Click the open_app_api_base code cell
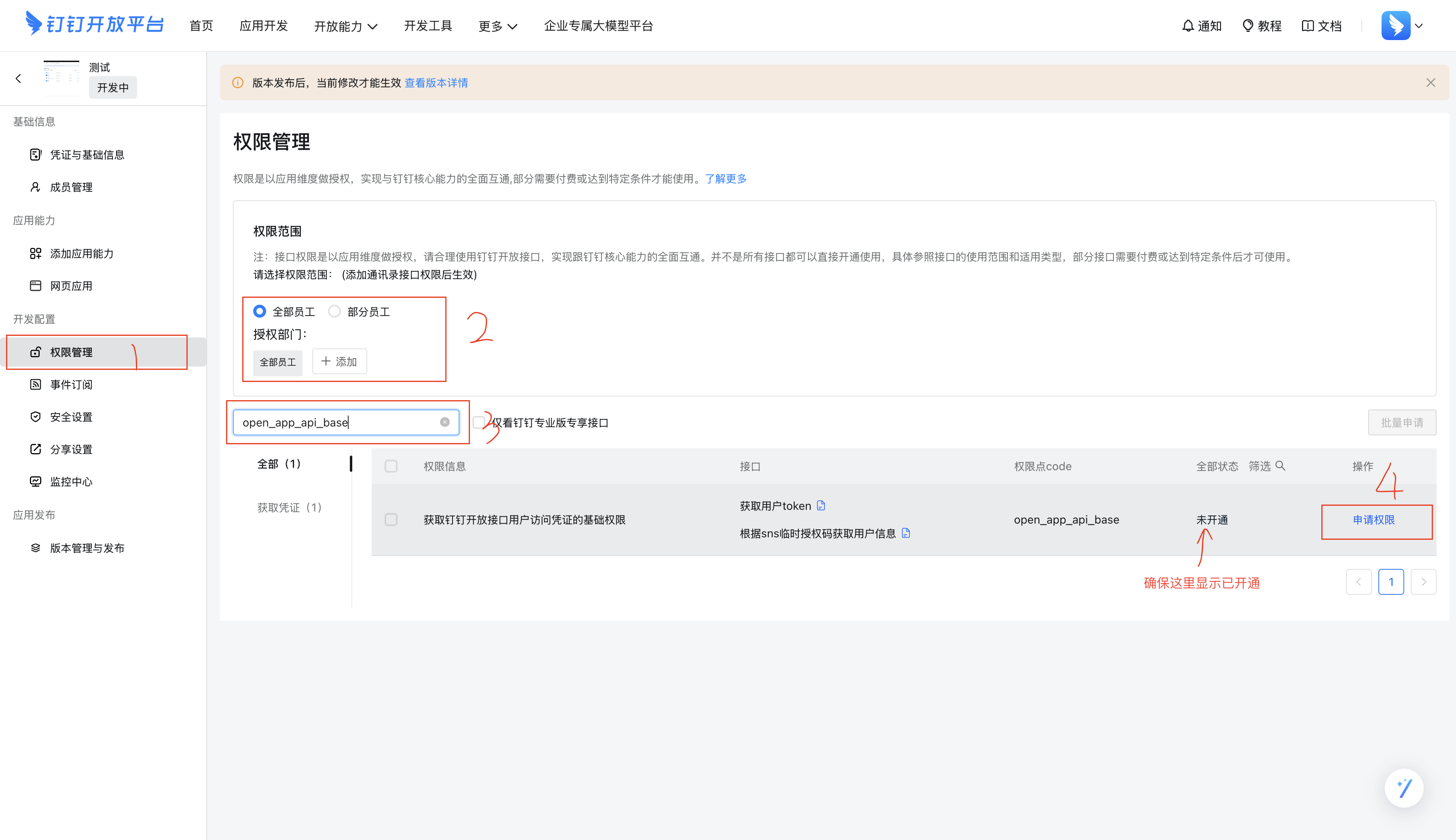Screen dimensions: 1456x840 pyautogui.click(x=1066, y=520)
